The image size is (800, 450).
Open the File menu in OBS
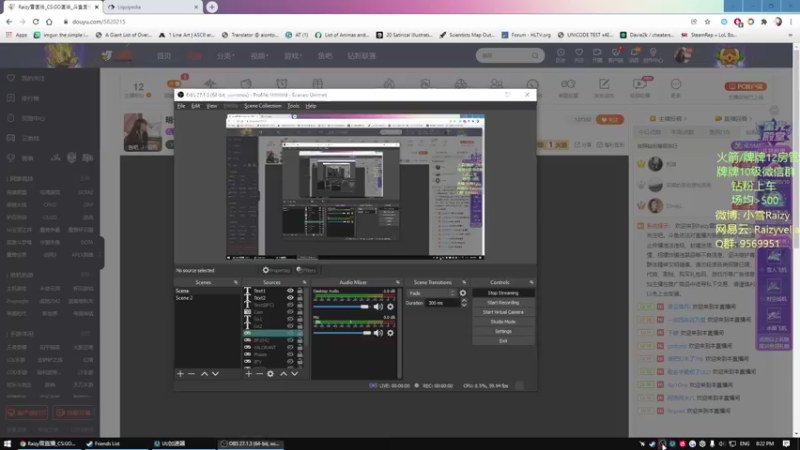181,106
